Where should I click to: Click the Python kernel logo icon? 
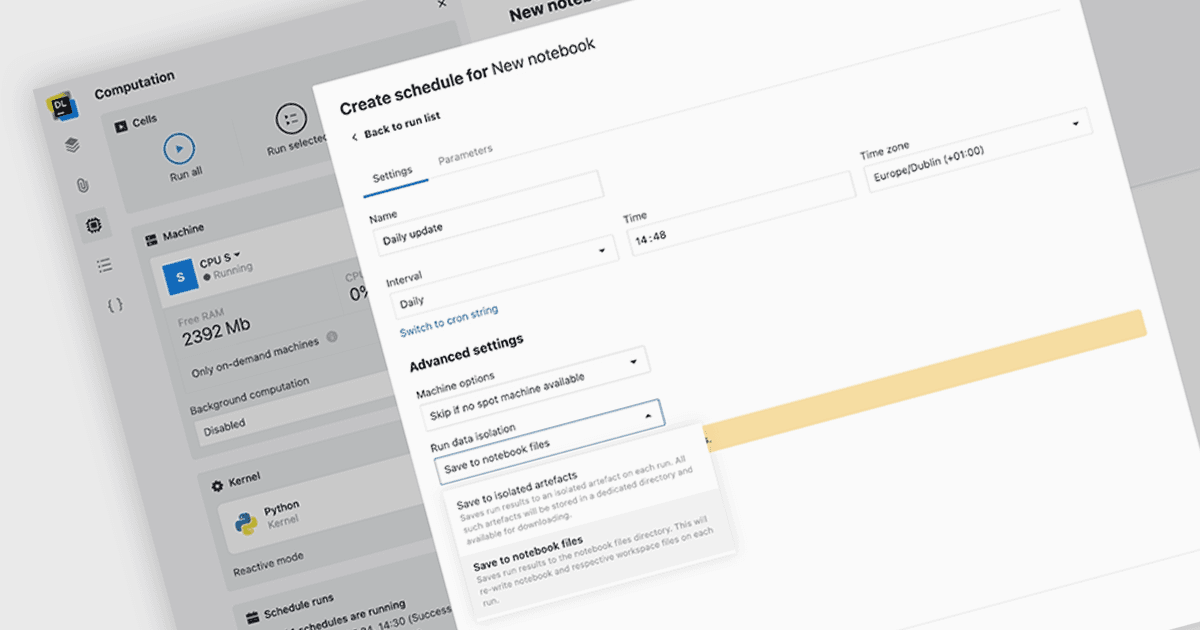pos(245,522)
